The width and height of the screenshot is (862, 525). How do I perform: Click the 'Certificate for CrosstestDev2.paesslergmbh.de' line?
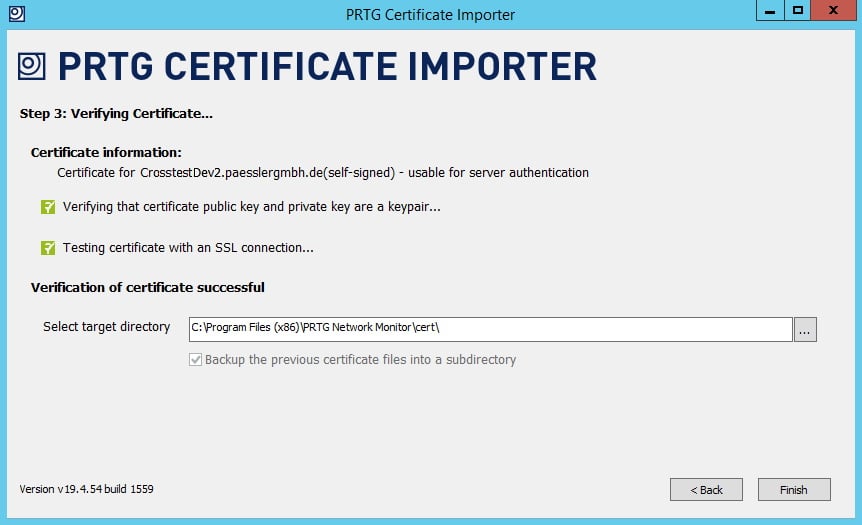click(x=323, y=173)
